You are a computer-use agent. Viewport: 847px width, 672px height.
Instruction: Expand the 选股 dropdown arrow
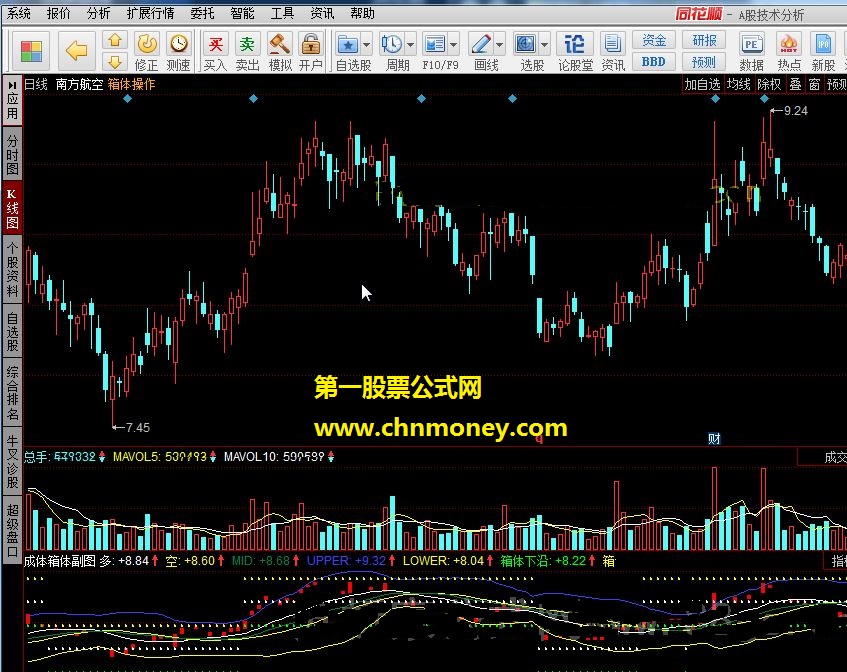click(544, 44)
